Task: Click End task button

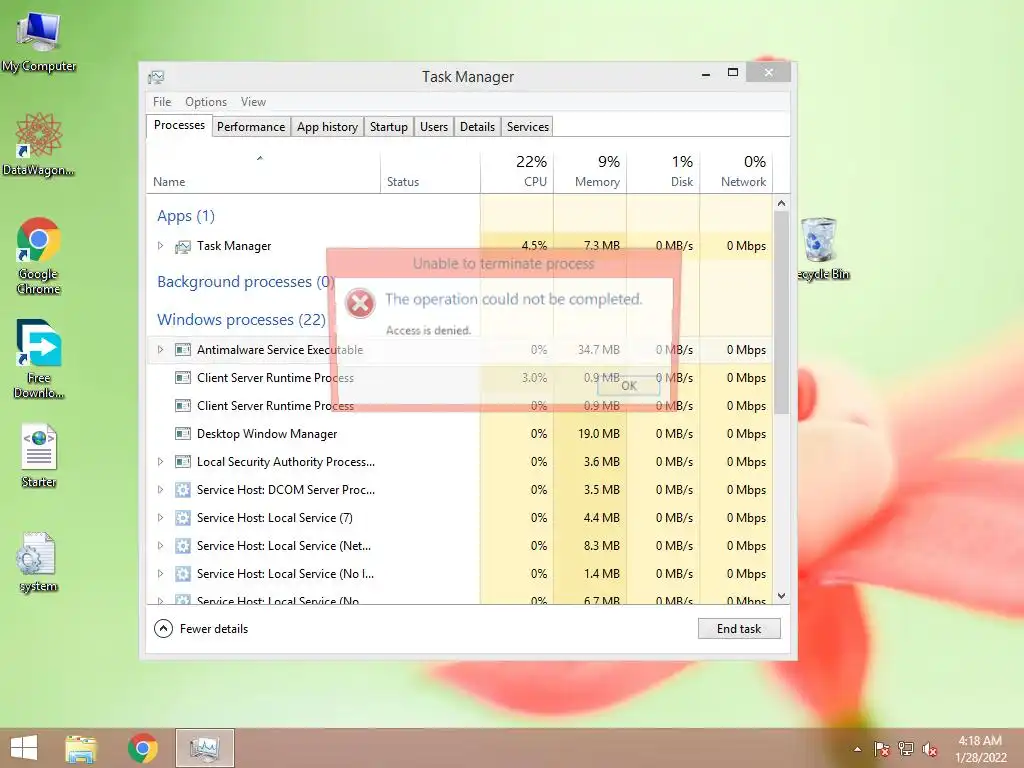Action: [739, 629]
